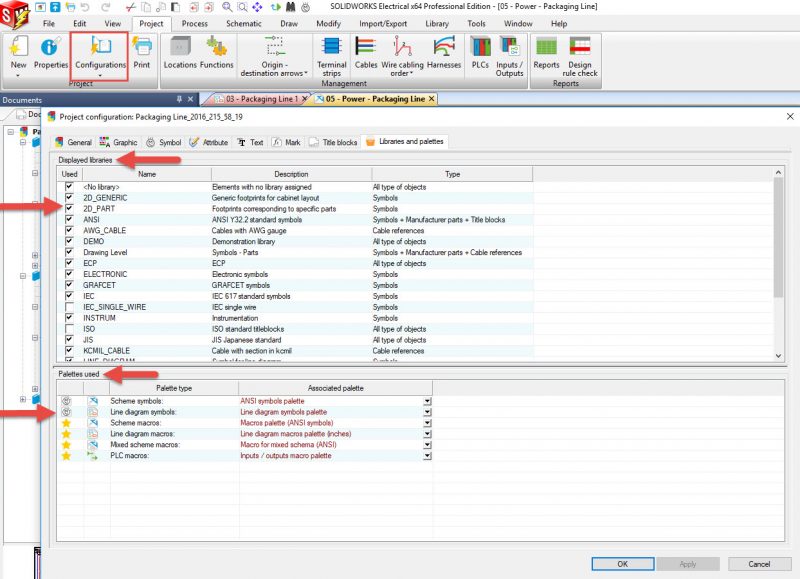Switch to the General tab
800x579 pixels.
point(73,142)
